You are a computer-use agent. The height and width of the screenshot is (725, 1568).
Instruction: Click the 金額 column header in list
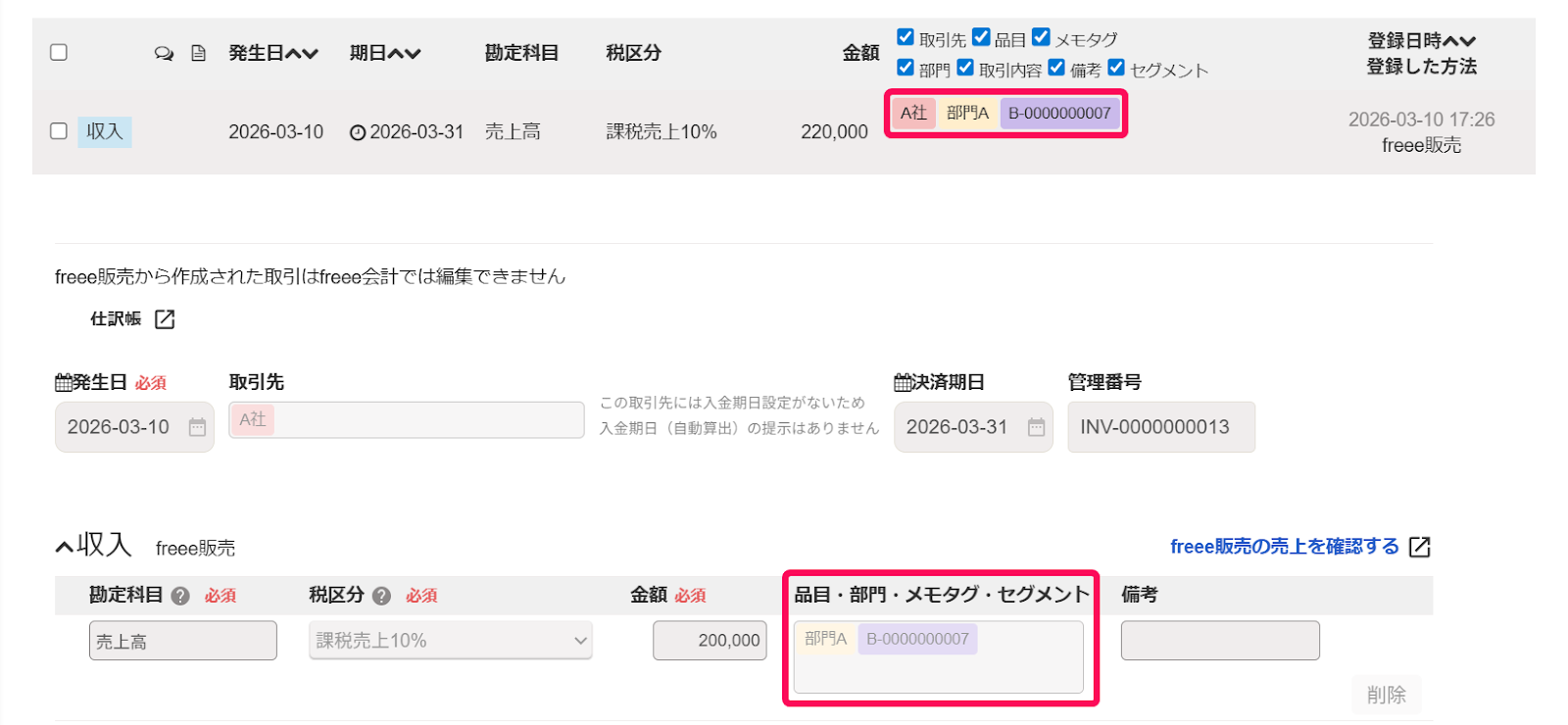[860, 53]
